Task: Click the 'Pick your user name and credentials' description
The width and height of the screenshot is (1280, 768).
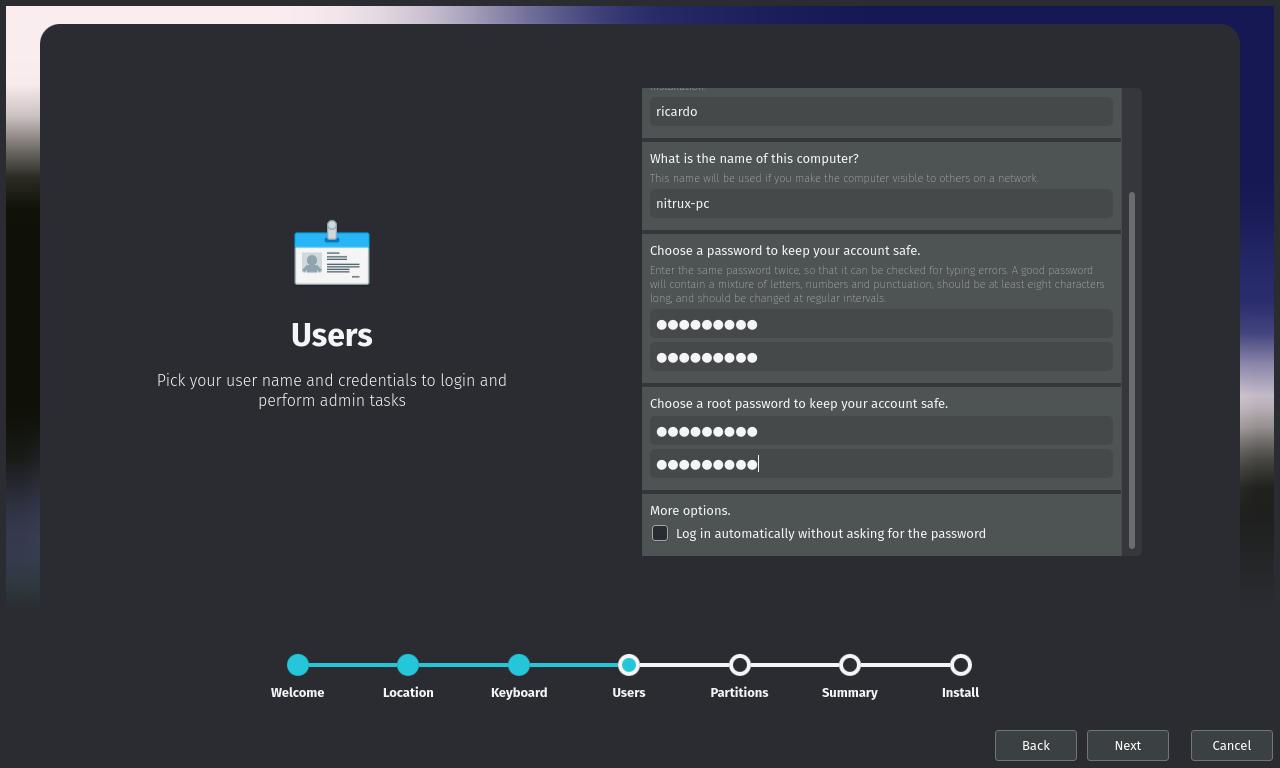Action: tap(332, 390)
